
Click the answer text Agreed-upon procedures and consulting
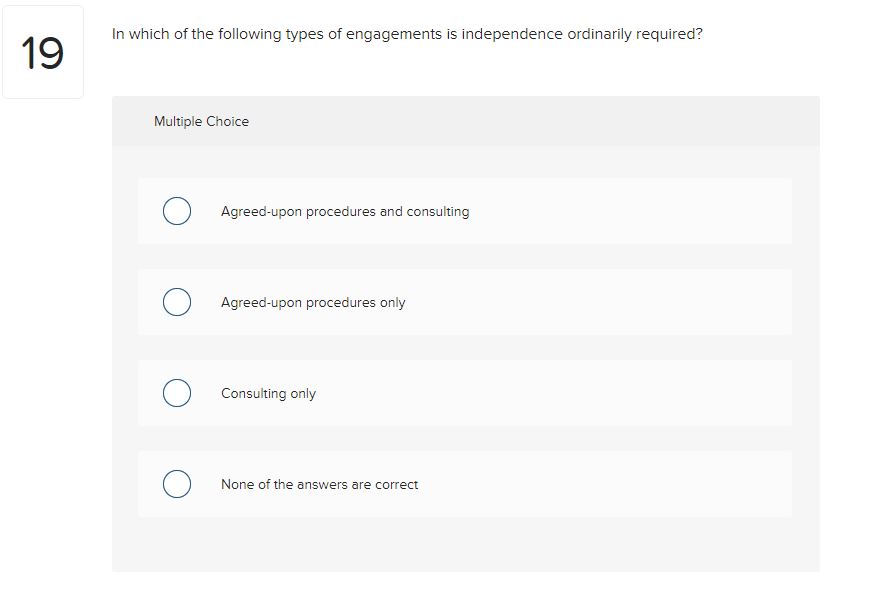point(345,211)
